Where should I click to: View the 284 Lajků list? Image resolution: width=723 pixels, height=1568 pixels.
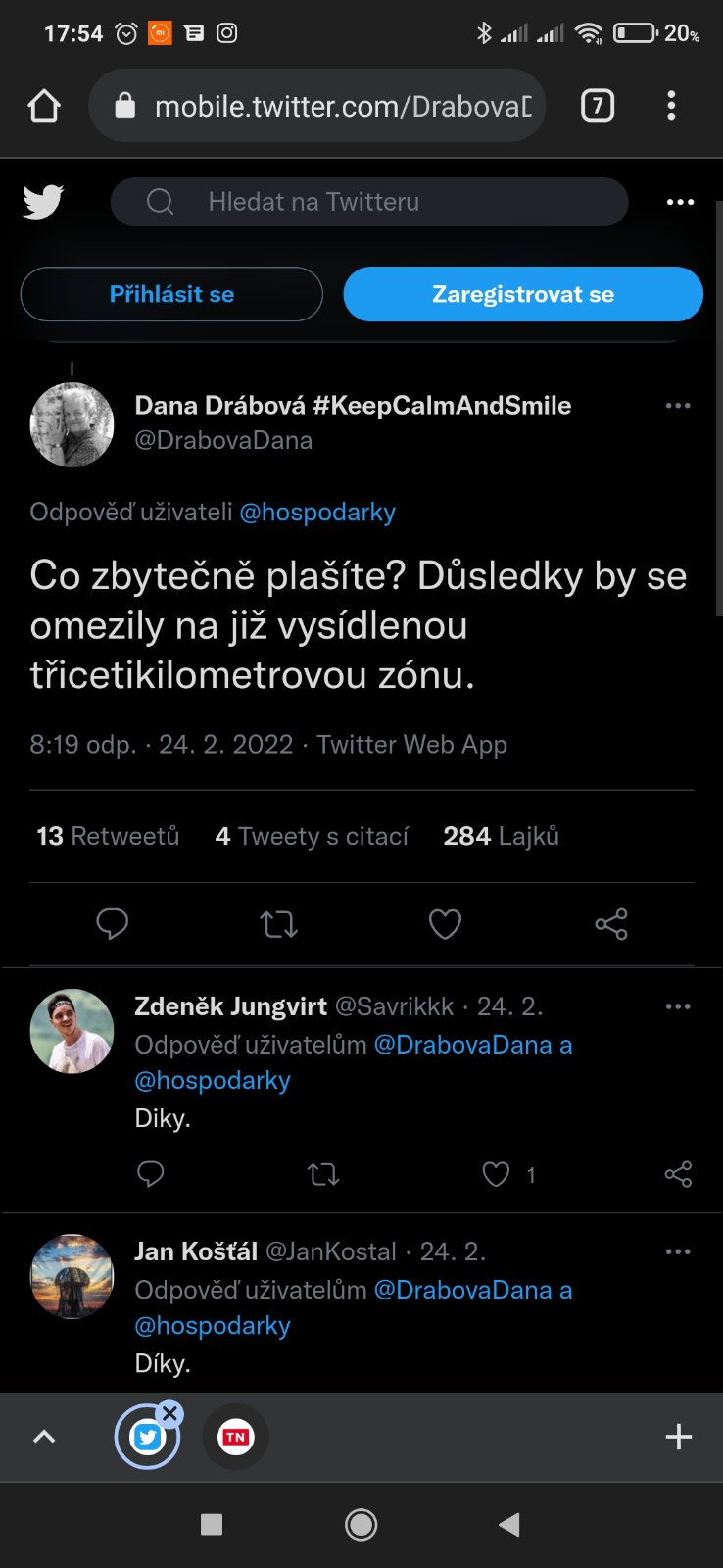pyautogui.click(x=501, y=836)
